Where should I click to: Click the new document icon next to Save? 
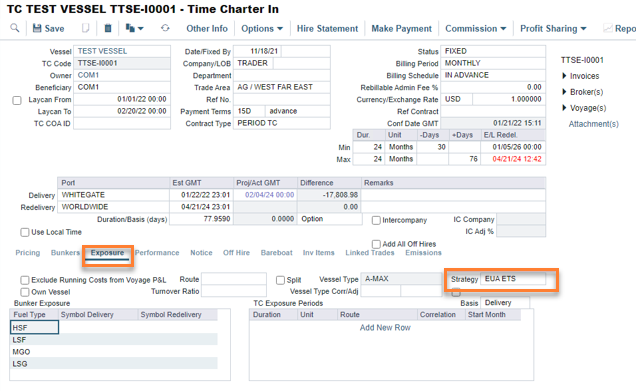(85, 28)
